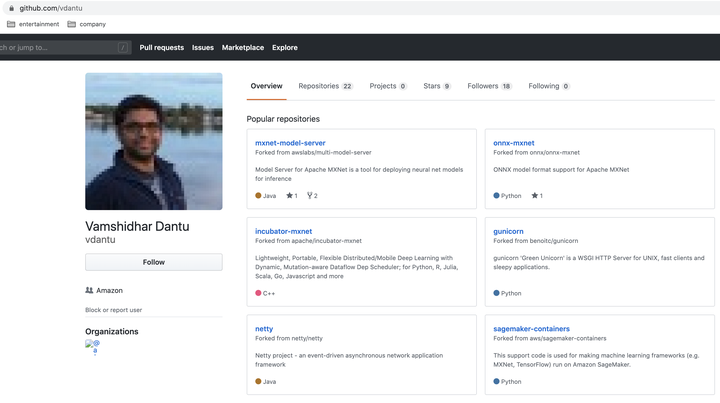Viewport: 720px width, 403px height.
Task: Click the company bookmark folder icon
Action: 71,24
